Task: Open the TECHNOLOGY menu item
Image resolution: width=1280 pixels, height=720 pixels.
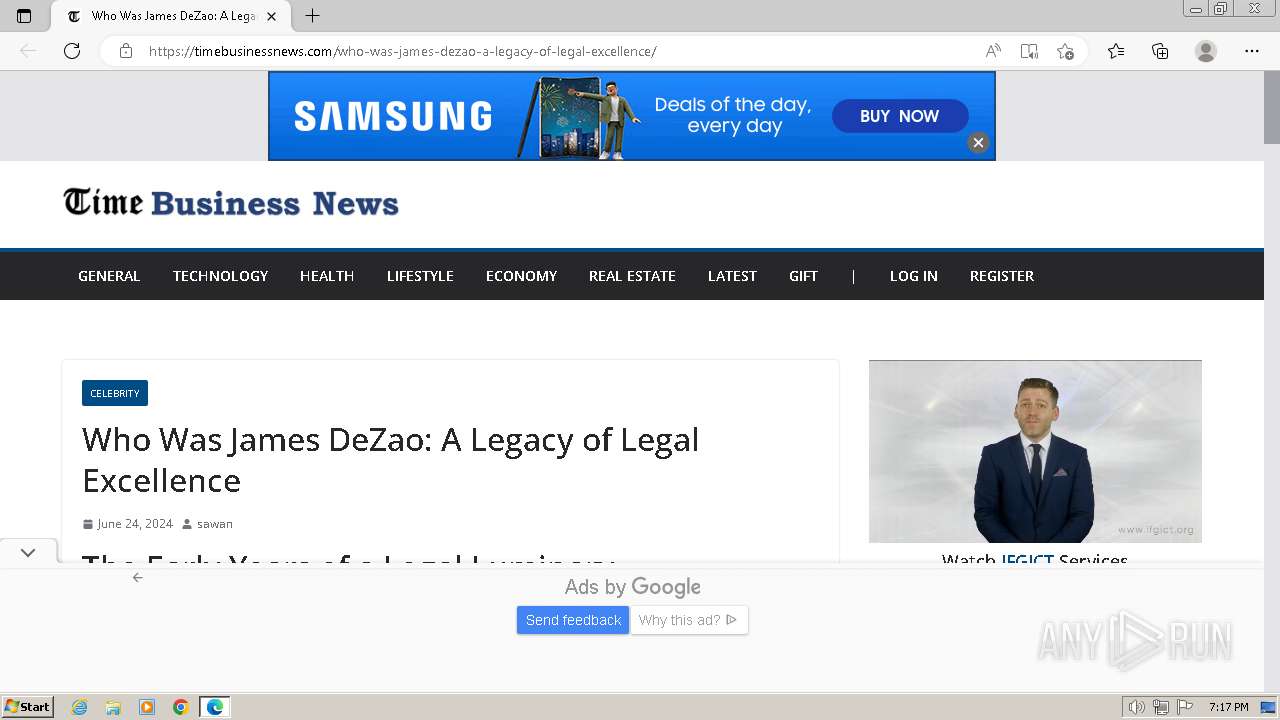Action: [x=220, y=276]
